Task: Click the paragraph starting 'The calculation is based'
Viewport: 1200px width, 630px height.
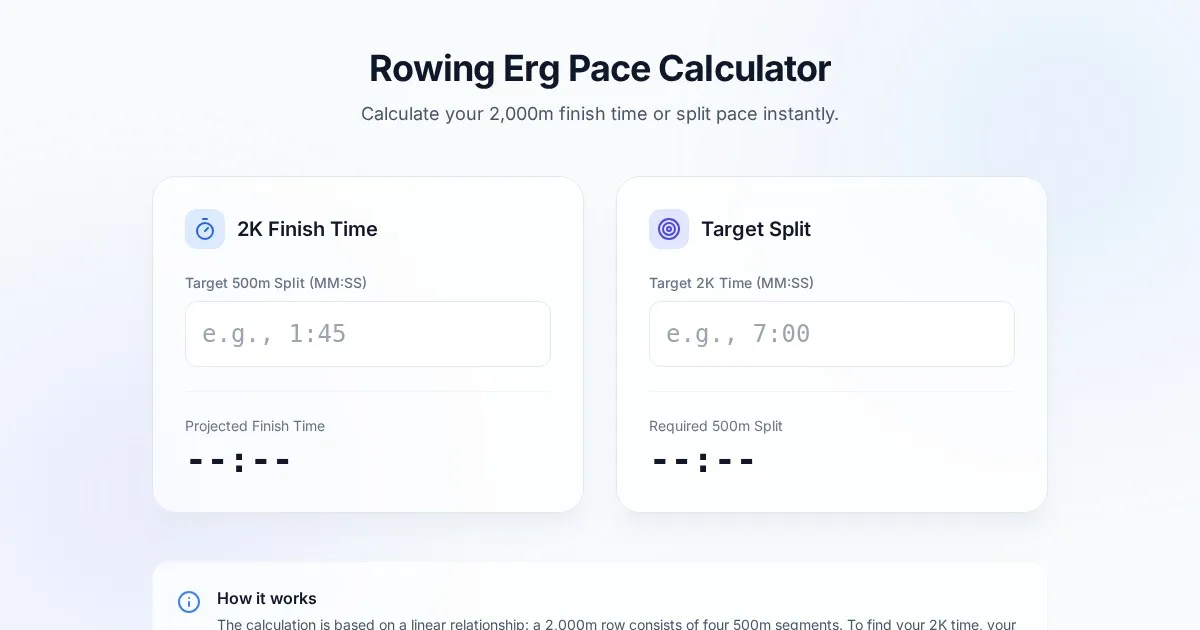Action: click(x=616, y=624)
